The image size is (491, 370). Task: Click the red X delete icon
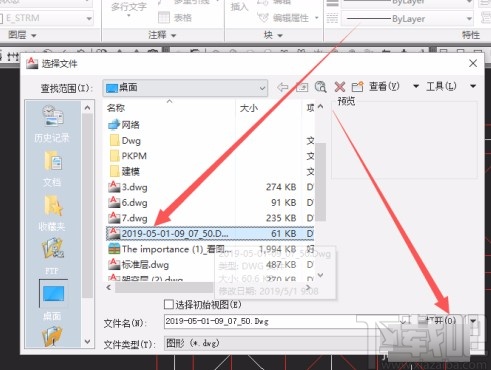click(339, 87)
